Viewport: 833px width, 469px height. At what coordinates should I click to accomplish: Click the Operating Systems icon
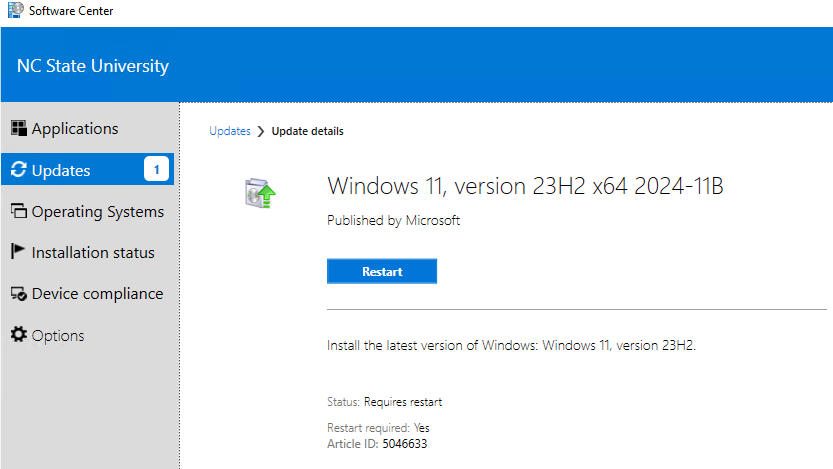coord(18,211)
